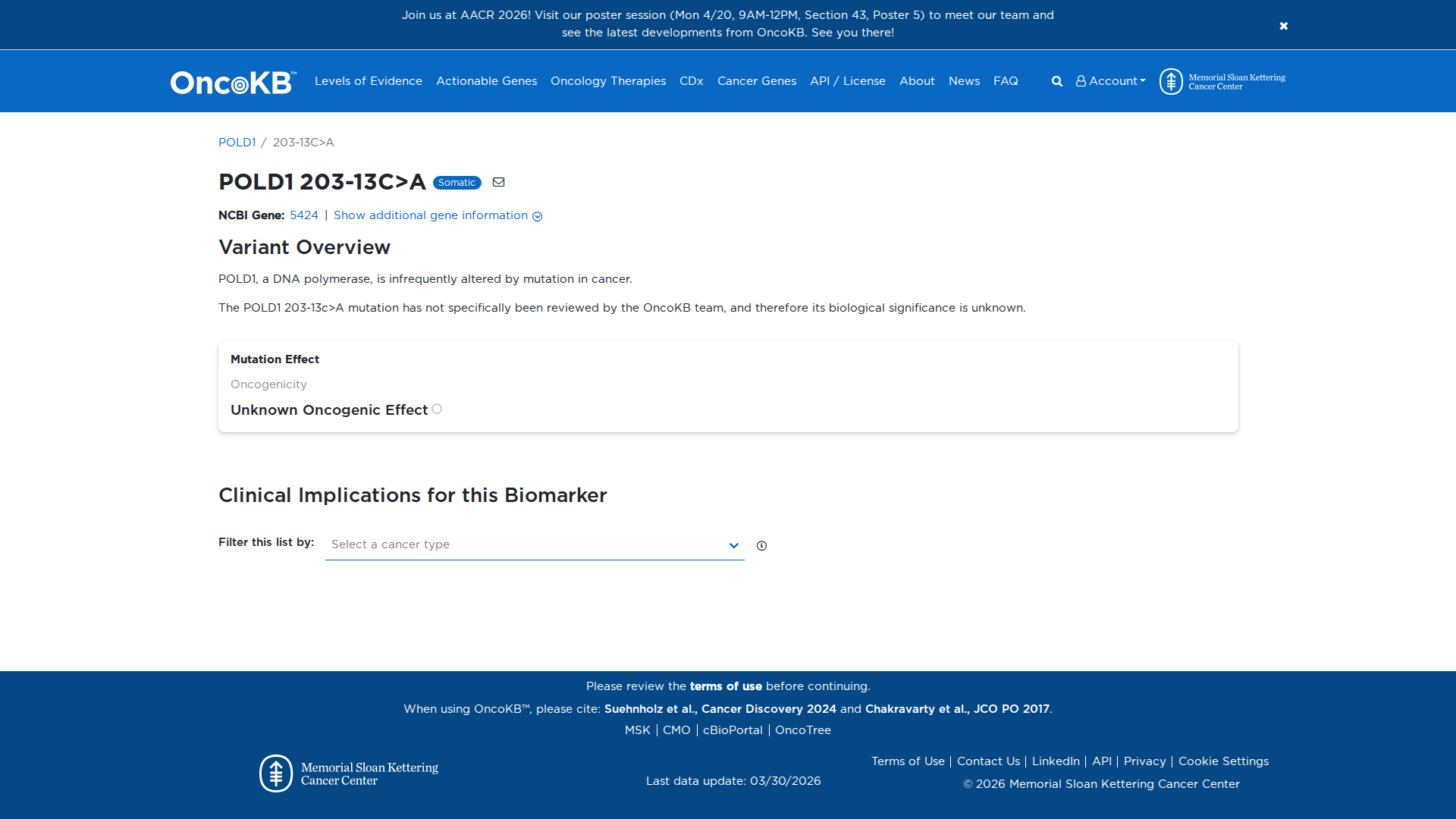Click the Mutation Effect label
Screen dimensions: 1456x819
click(275, 359)
